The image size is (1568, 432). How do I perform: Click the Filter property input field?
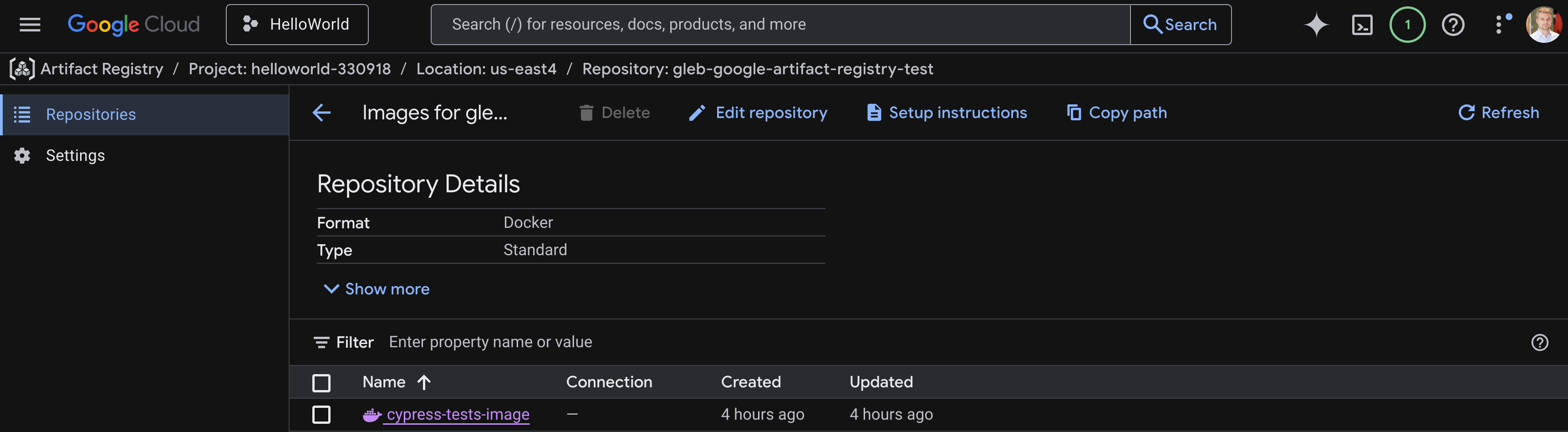click(491, 342)
